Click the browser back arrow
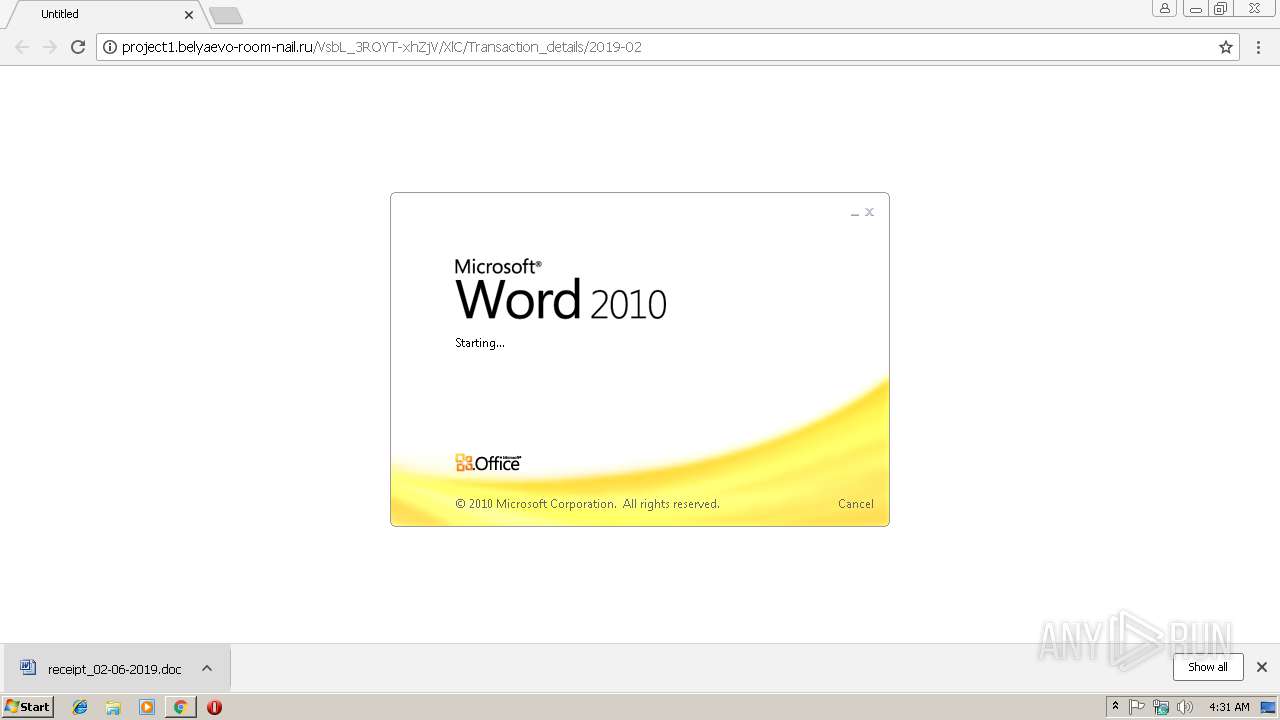The image size is (1280, 720). click(22, 47)
